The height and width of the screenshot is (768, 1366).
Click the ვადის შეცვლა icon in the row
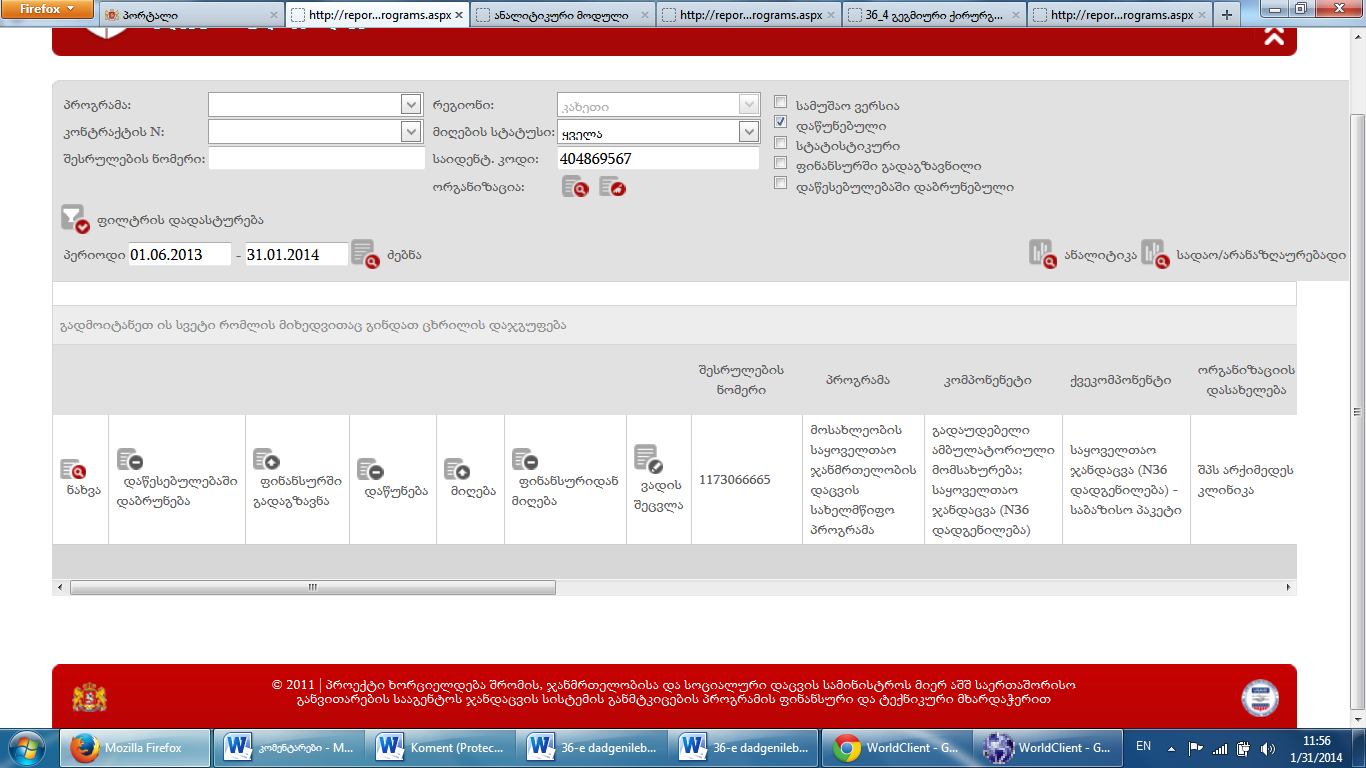click(648, 459)
